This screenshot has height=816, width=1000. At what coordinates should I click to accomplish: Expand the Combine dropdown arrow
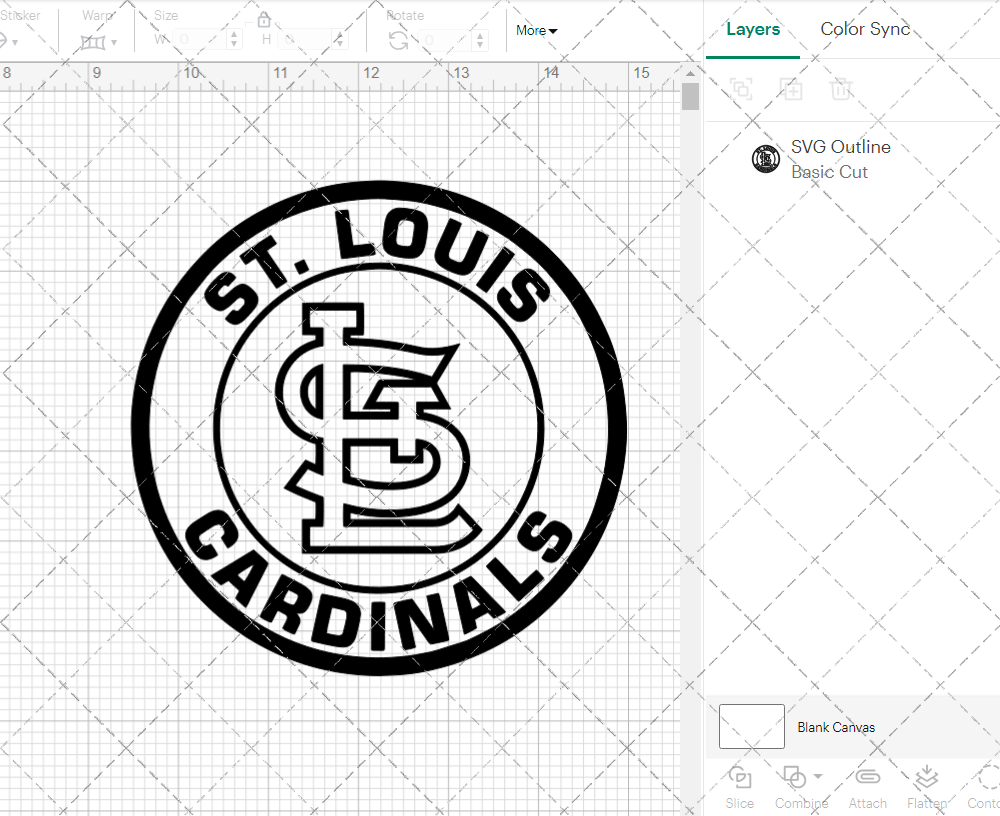coord(818,776)
